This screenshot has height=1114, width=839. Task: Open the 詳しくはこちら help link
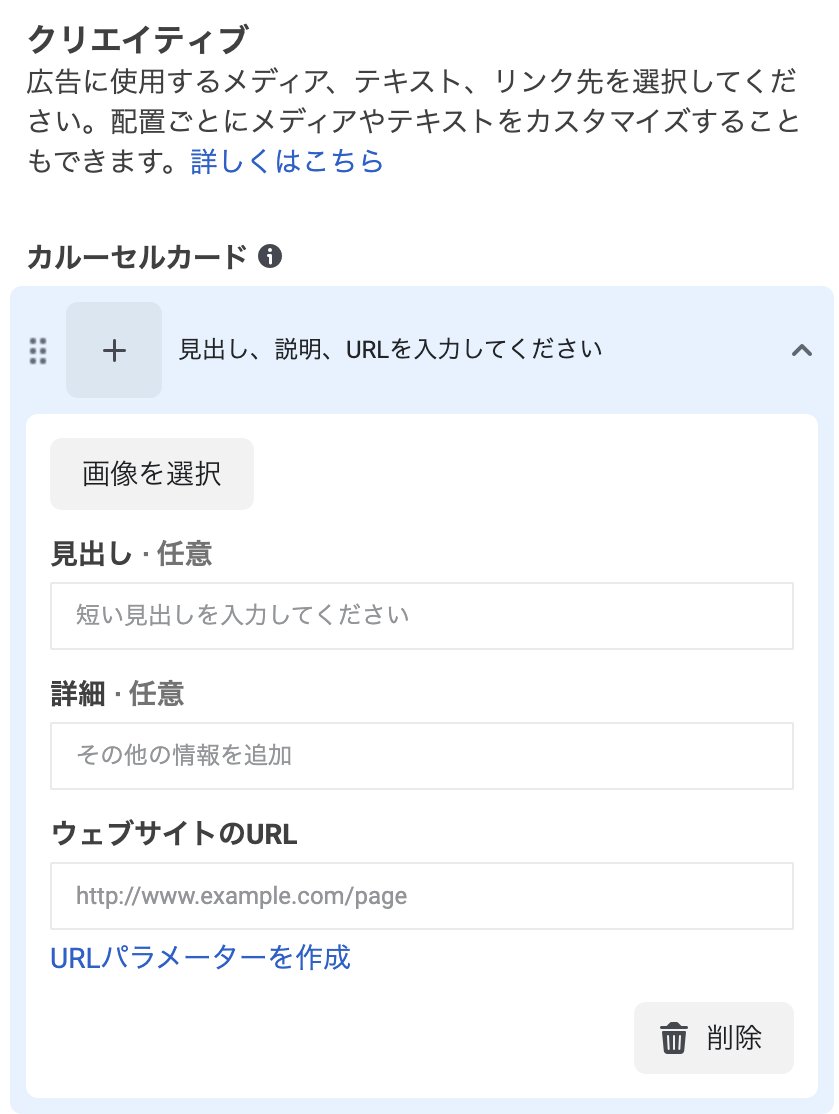pos(285,161)
